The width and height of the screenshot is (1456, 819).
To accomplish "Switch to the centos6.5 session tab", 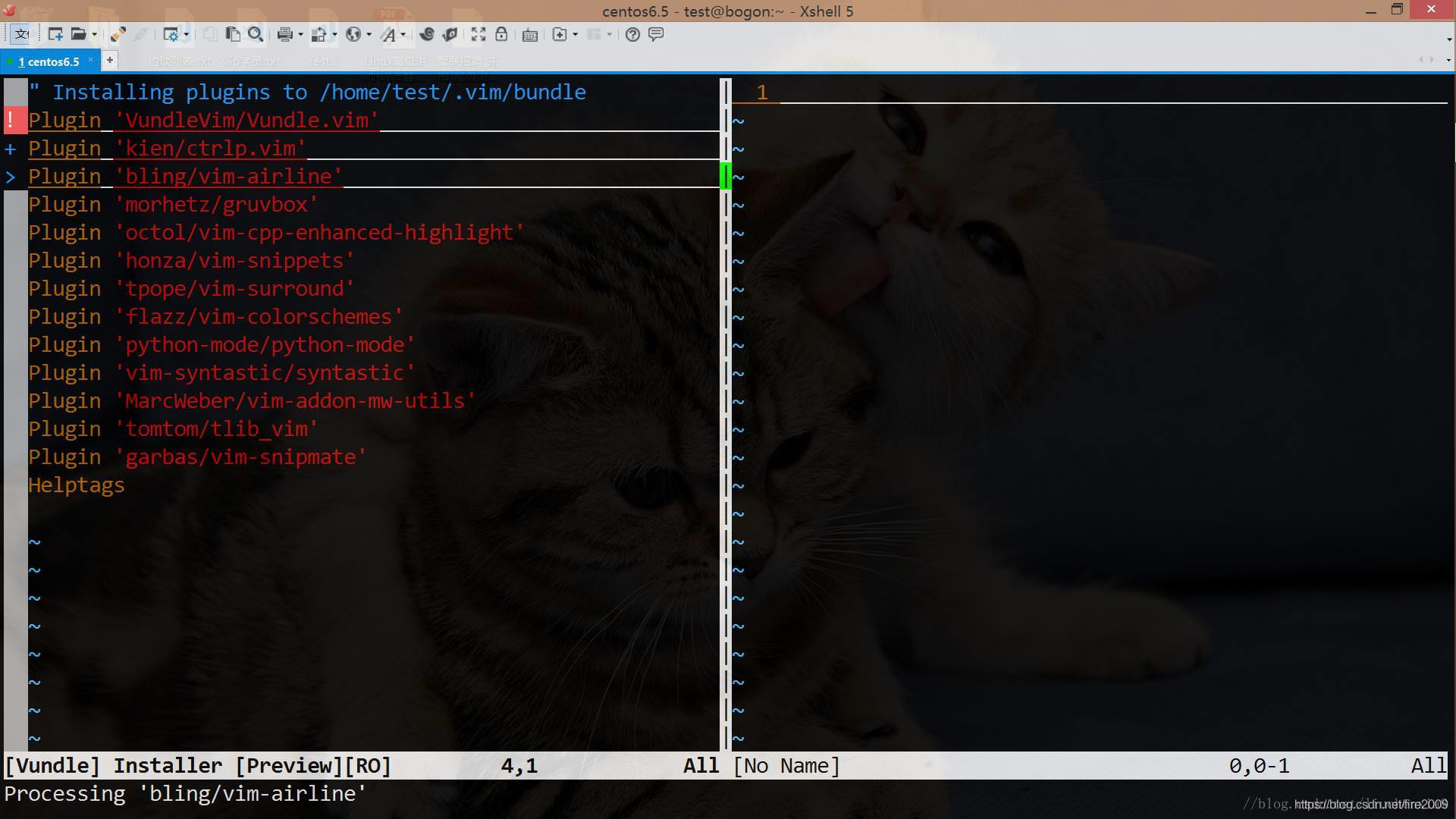I will pos(49,61).
